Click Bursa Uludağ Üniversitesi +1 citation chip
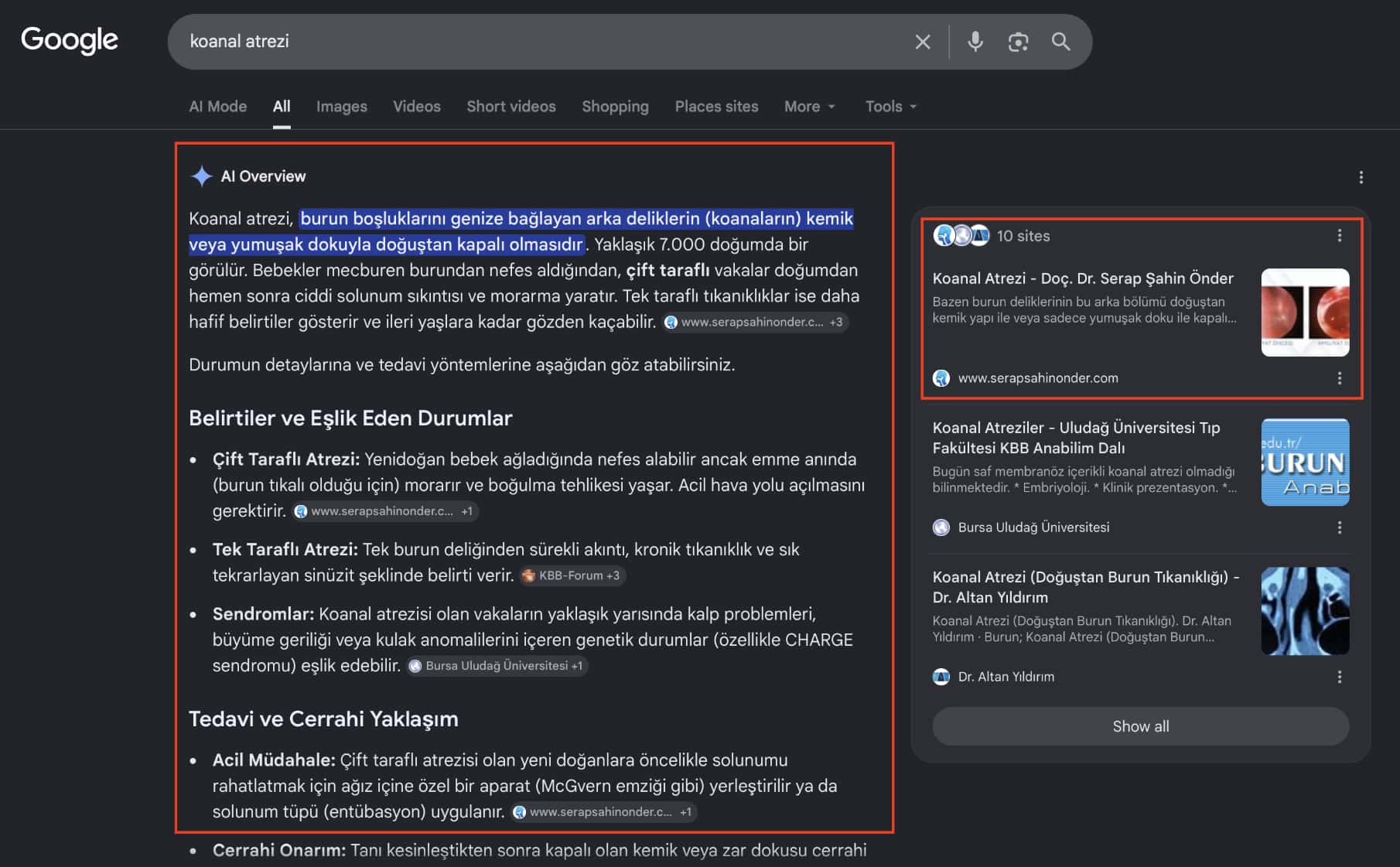 coord(497,666)
